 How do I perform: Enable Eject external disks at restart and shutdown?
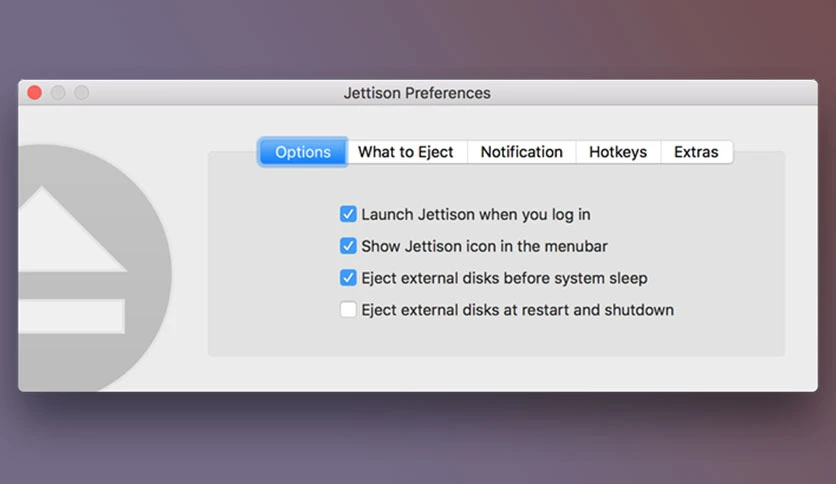pyautogui.click(x=348, y=310)
